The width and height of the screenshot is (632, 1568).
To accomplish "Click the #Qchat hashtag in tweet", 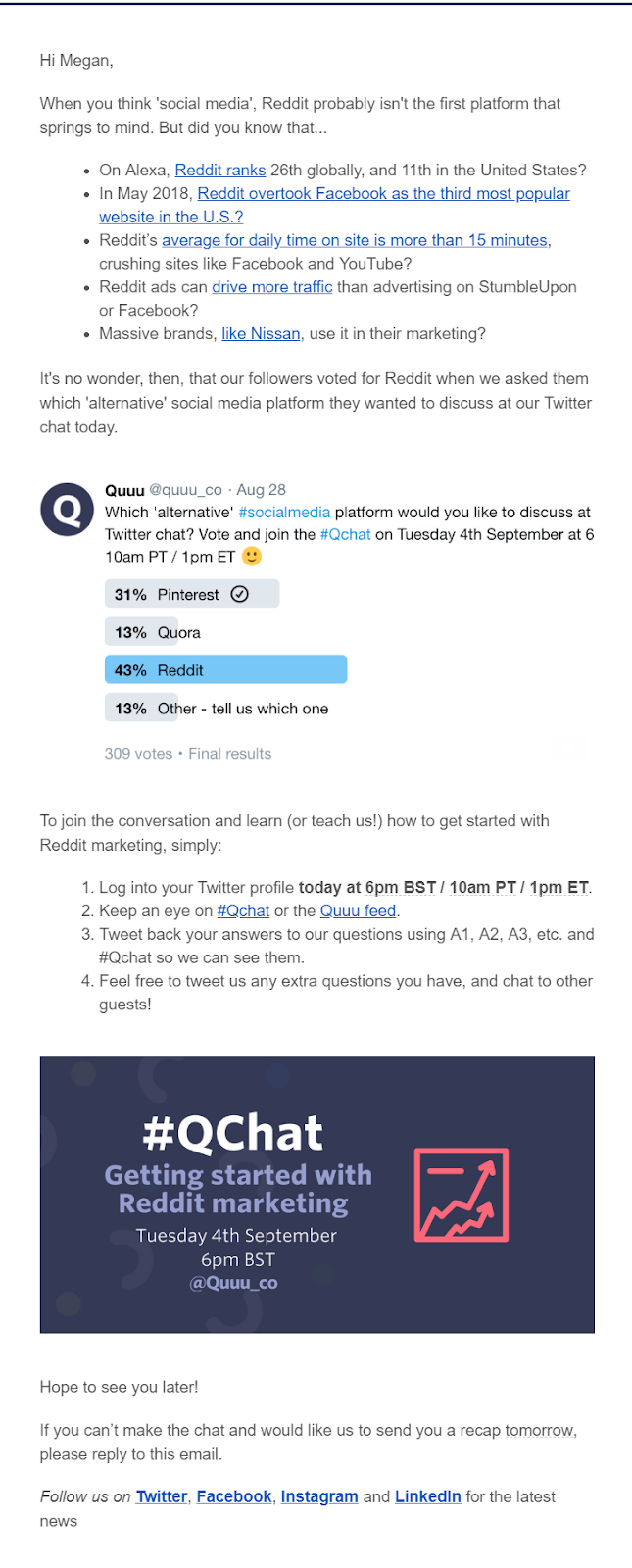I will point(346,534).
